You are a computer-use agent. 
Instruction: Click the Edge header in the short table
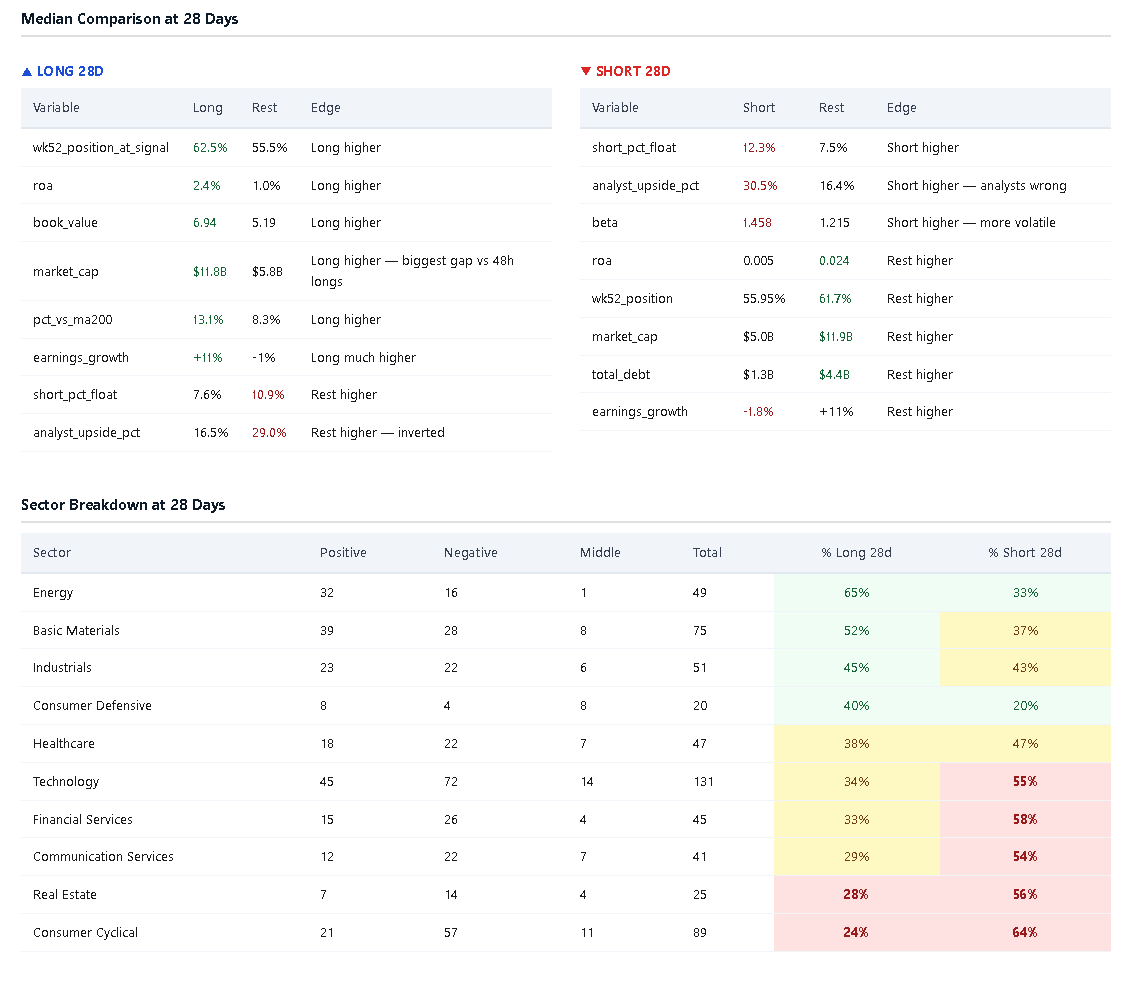click(901, 108)
